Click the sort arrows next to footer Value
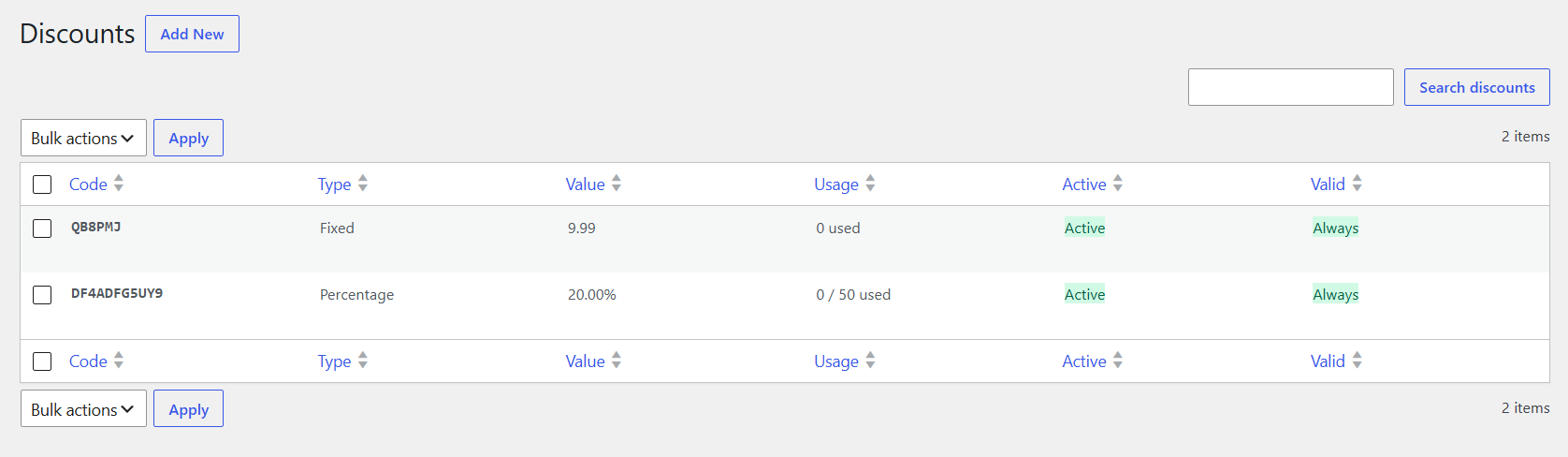The image size is (1568, 457). tap(617, 361)
